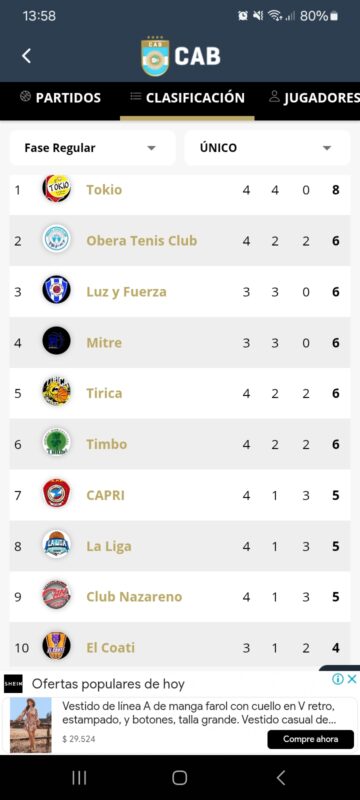Select the Luz y Fuerza logo
360x800 pixels.
click(56, 290)
